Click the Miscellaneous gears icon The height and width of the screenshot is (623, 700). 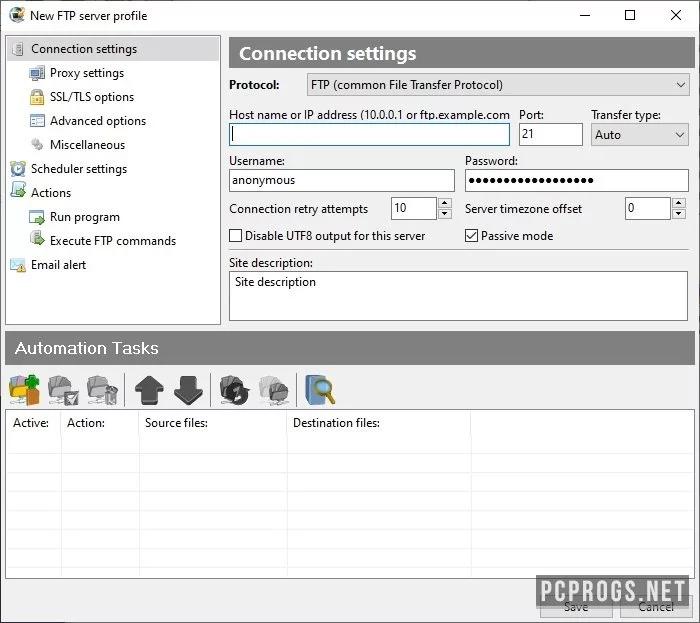coord(37,145)
